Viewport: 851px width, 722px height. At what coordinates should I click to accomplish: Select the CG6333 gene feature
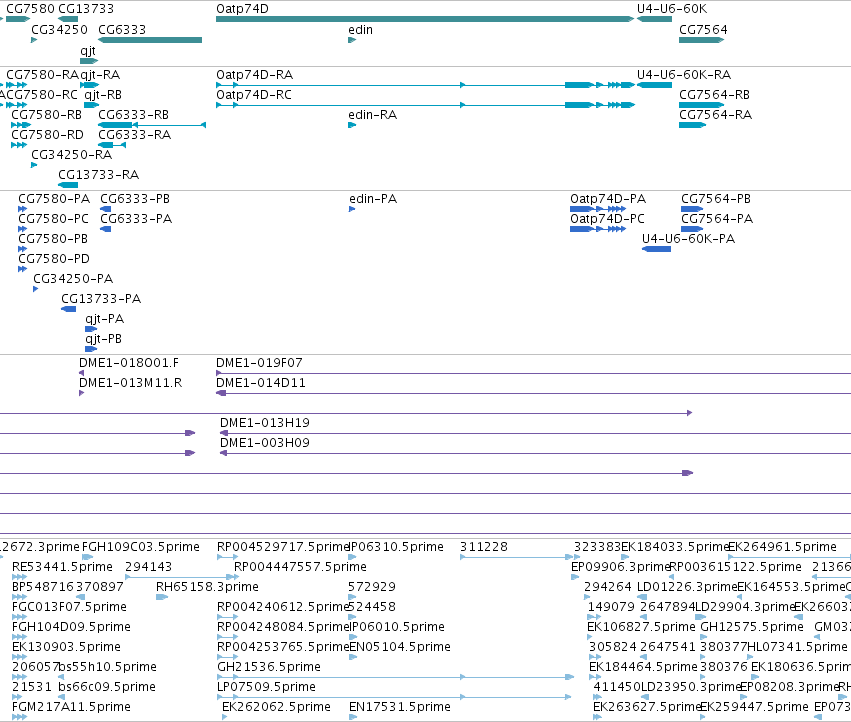[150, 40]
